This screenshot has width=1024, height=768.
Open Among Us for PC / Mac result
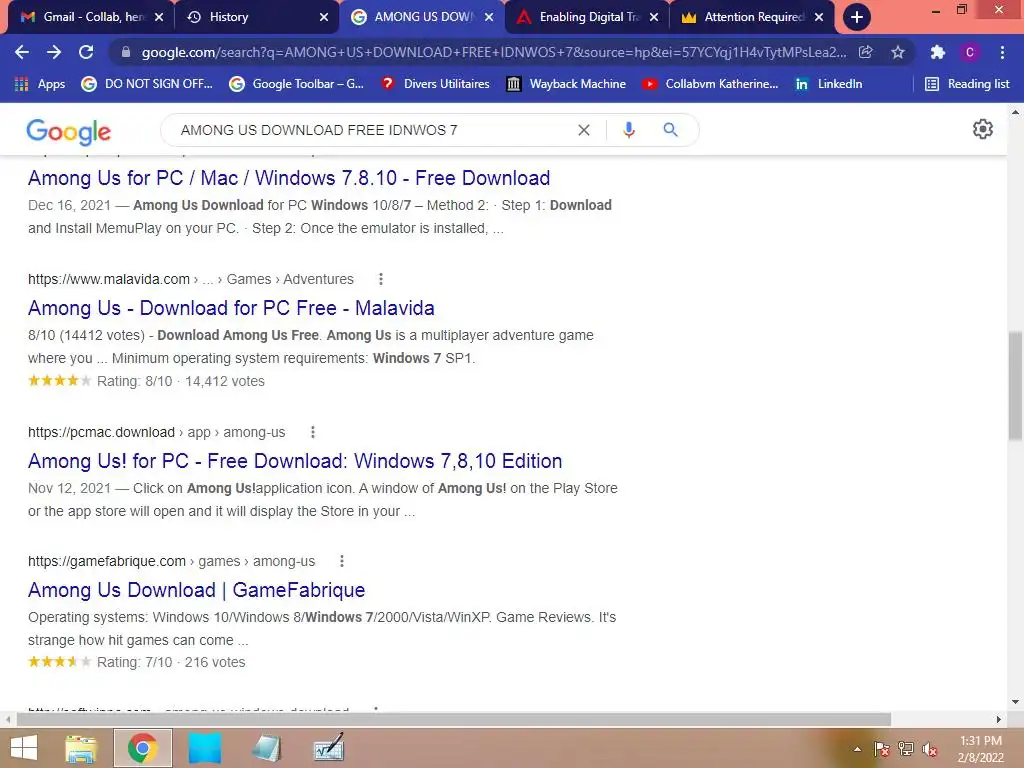coord(289,178)
